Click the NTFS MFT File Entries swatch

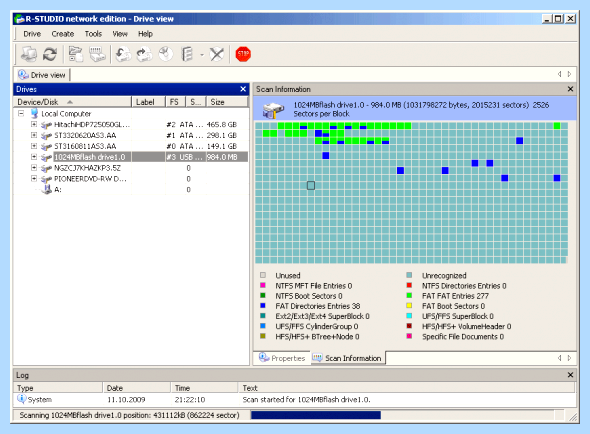263,285
